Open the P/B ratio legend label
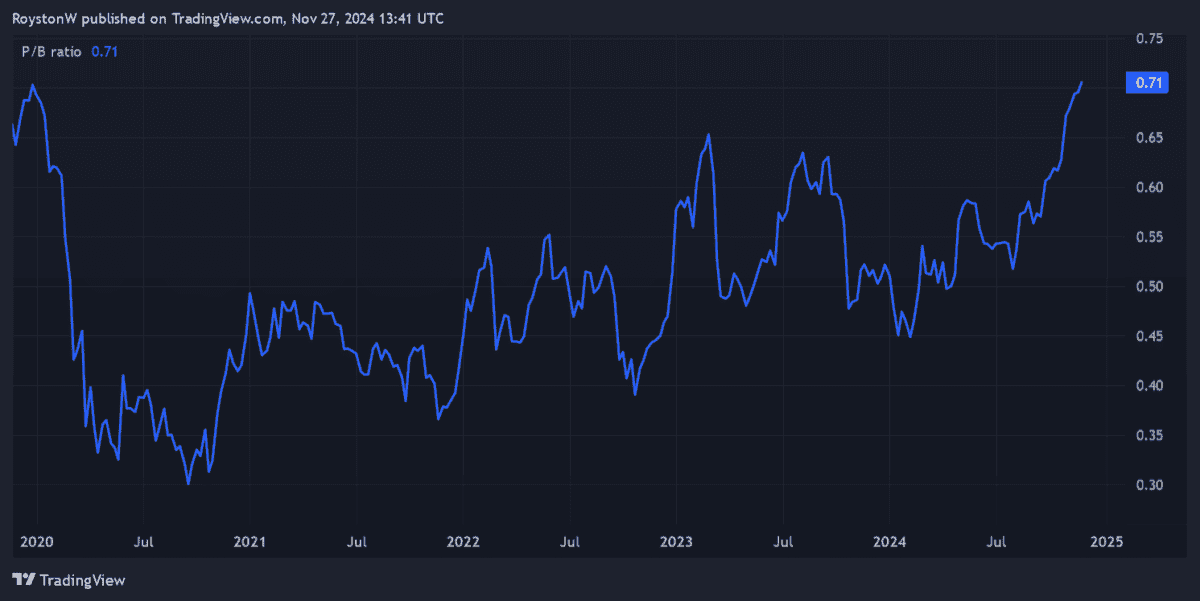This screenshot has height=601, width=1200. tap(53, 52)
